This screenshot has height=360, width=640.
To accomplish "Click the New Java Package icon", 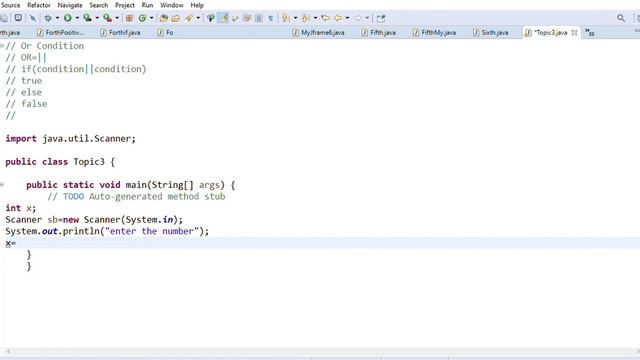I will click(x=129, y=18).
